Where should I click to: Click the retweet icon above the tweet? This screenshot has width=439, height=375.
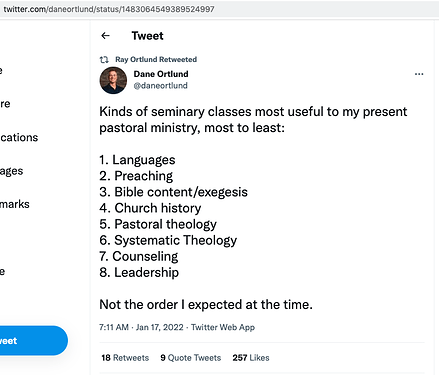pyautogui.click(x=104, y=60)
